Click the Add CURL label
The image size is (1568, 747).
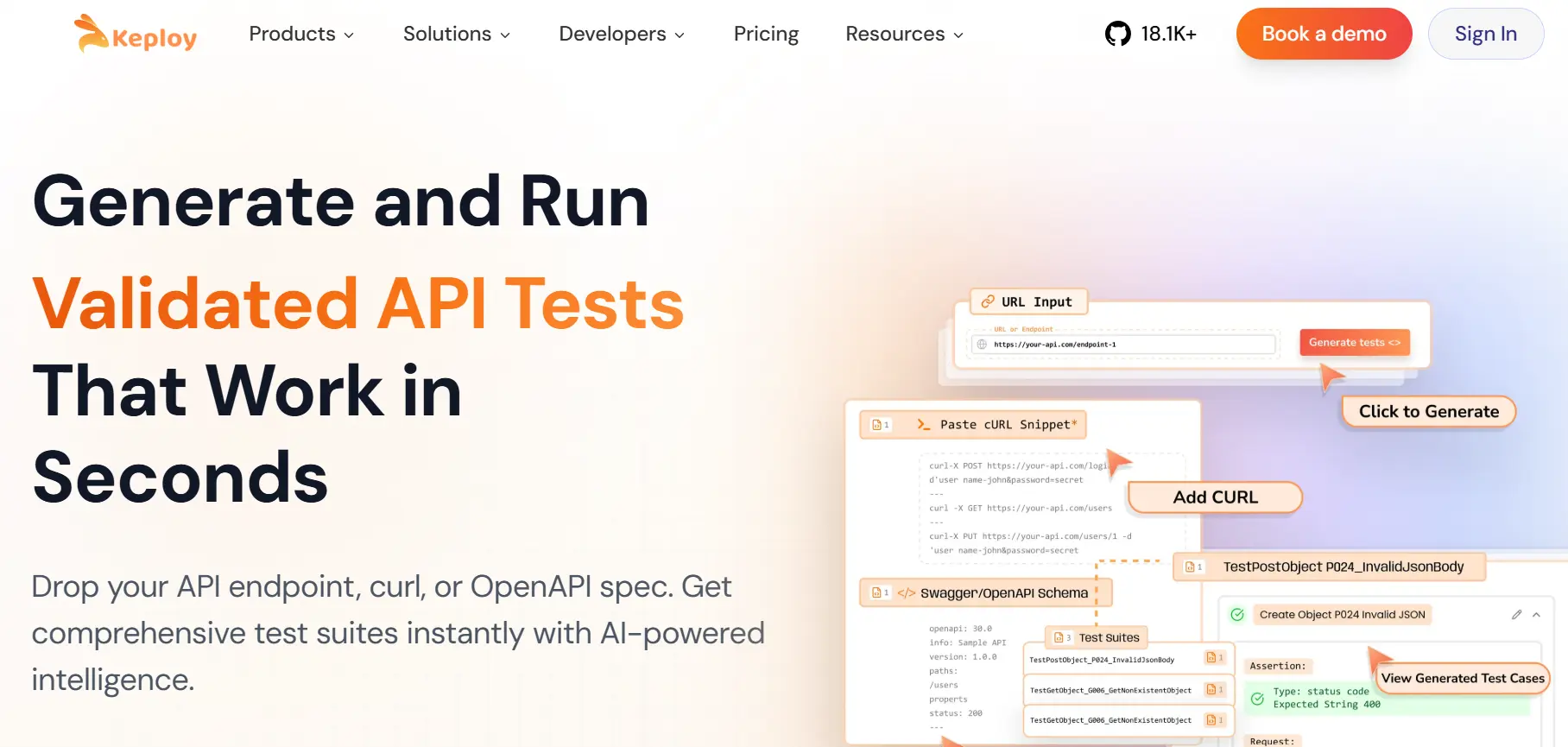(x=1215, y=497)
